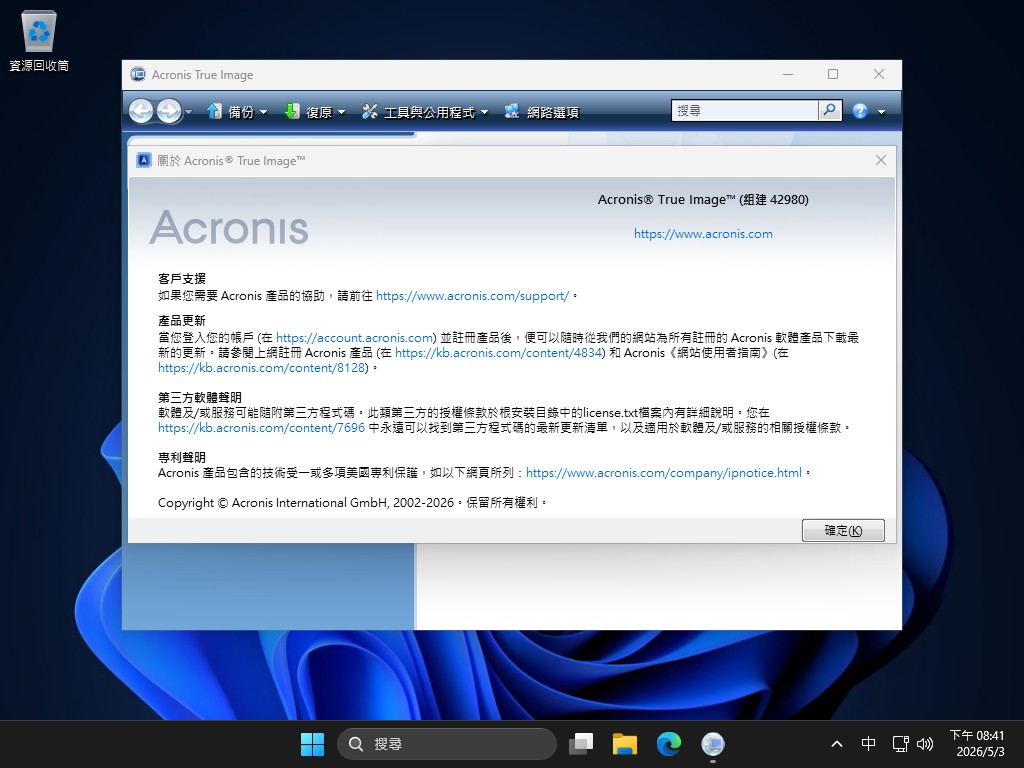Click the 客戶支援 heading text
Viewport: 1024px width, 768px height.
click(x=182, y=279)
